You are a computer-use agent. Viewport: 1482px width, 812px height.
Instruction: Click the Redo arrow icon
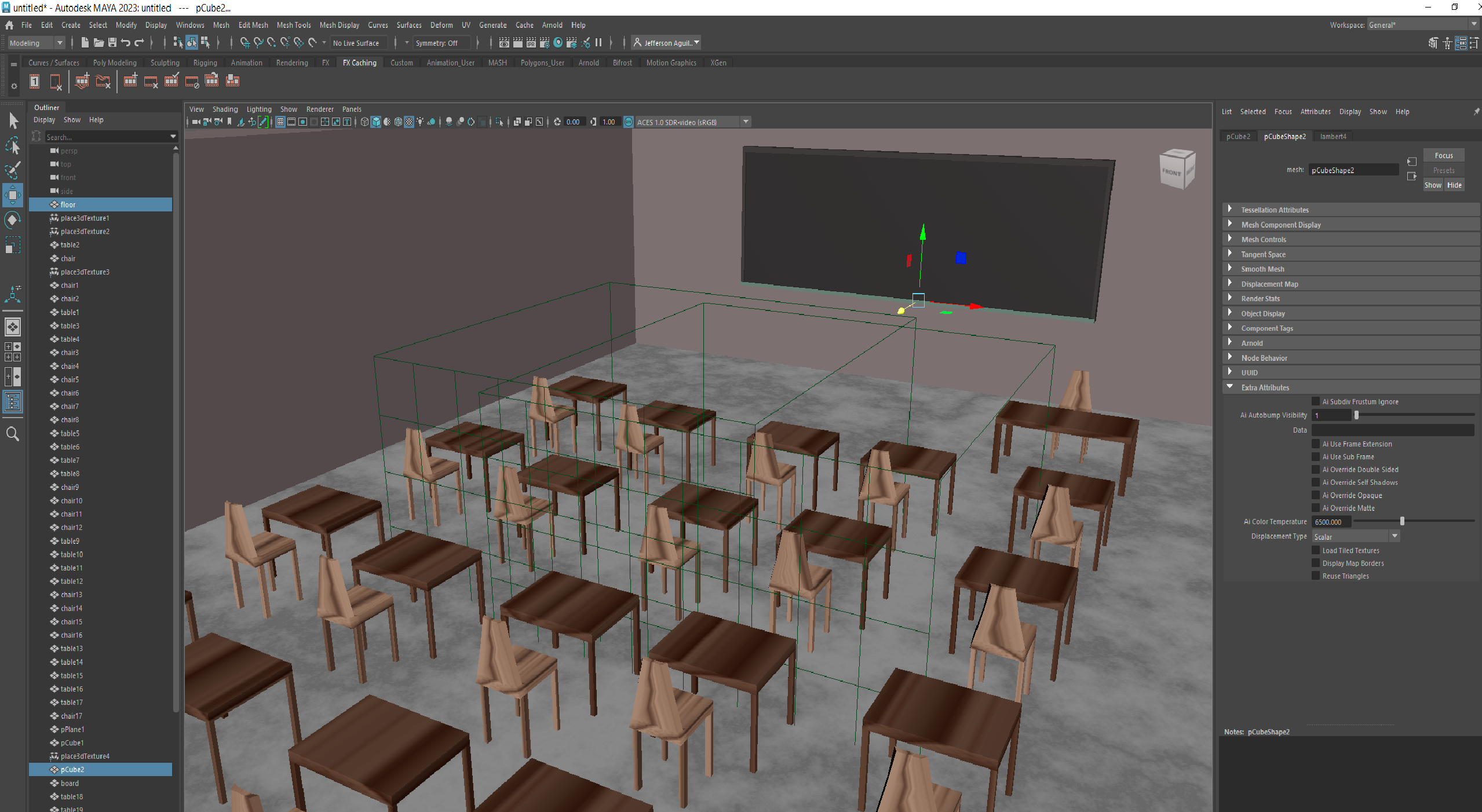pyautogui.click(x=139, y=42)
